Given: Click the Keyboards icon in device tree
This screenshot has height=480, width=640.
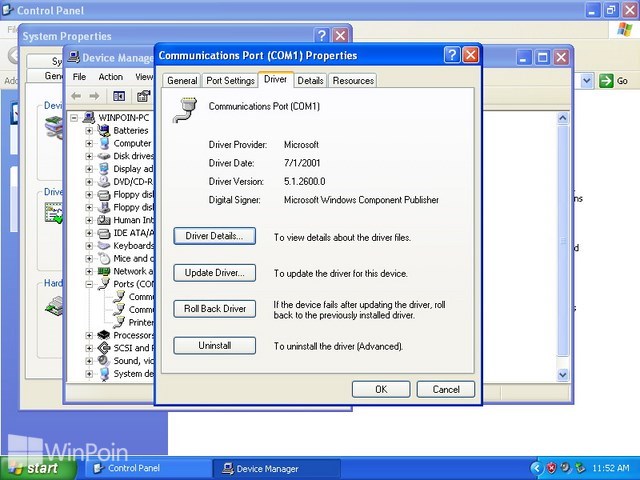Looking at the screenshot, I should click(x=104, y=246).
